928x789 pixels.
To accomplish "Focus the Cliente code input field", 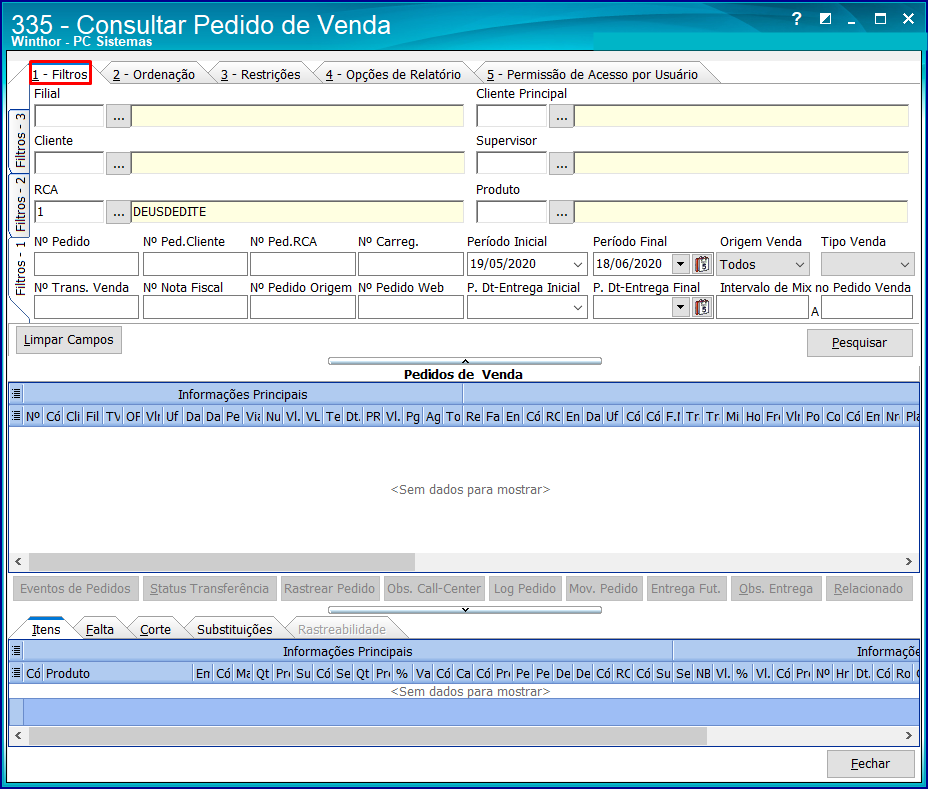I will click(69, 163).
